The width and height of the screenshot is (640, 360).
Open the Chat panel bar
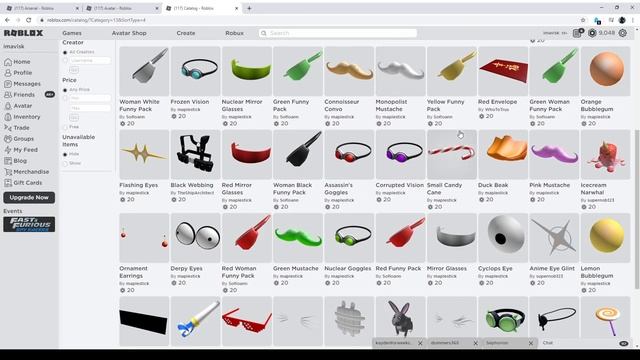584,343
